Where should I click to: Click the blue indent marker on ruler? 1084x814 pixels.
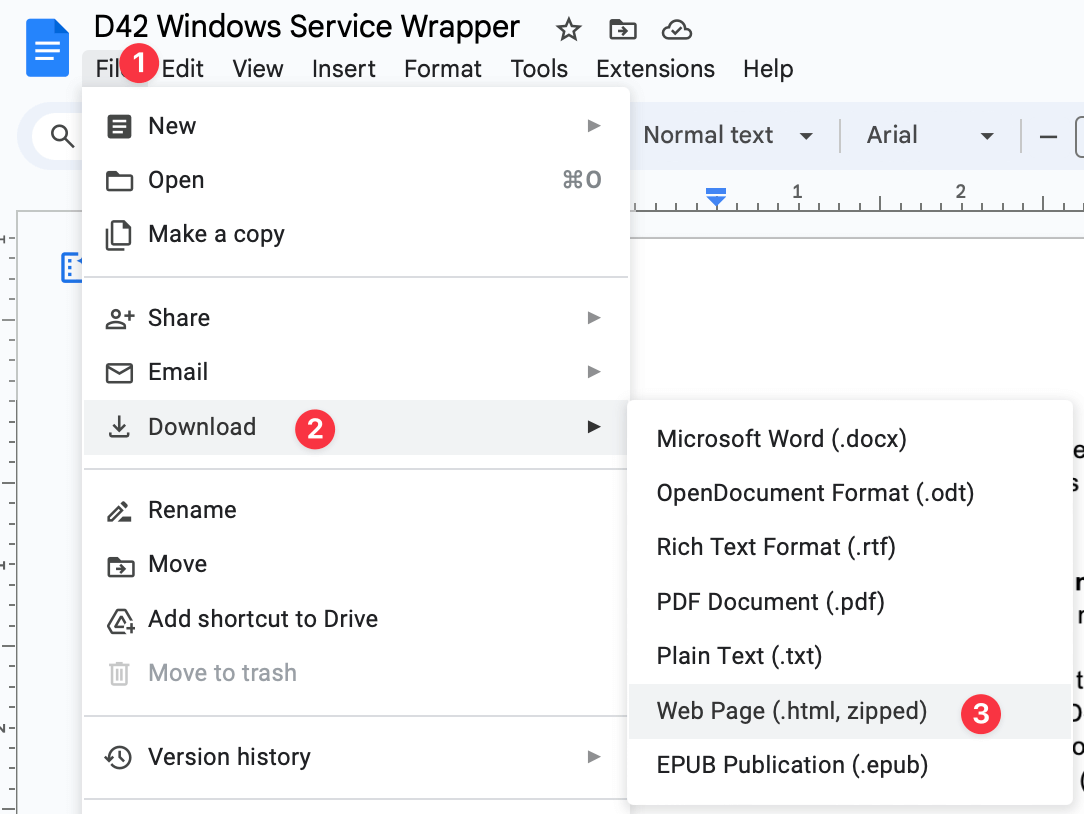click(x=715, y=197)
